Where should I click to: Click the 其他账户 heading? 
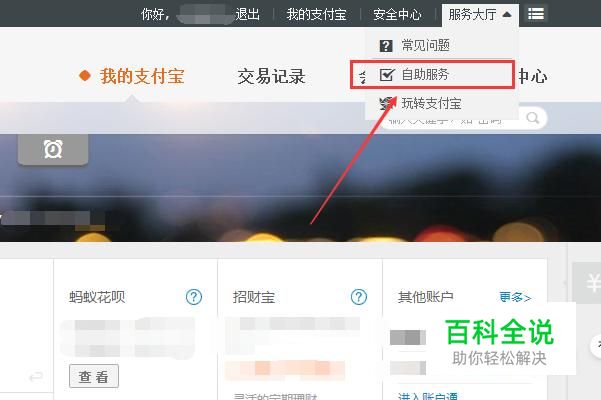[x=425, y=297]
